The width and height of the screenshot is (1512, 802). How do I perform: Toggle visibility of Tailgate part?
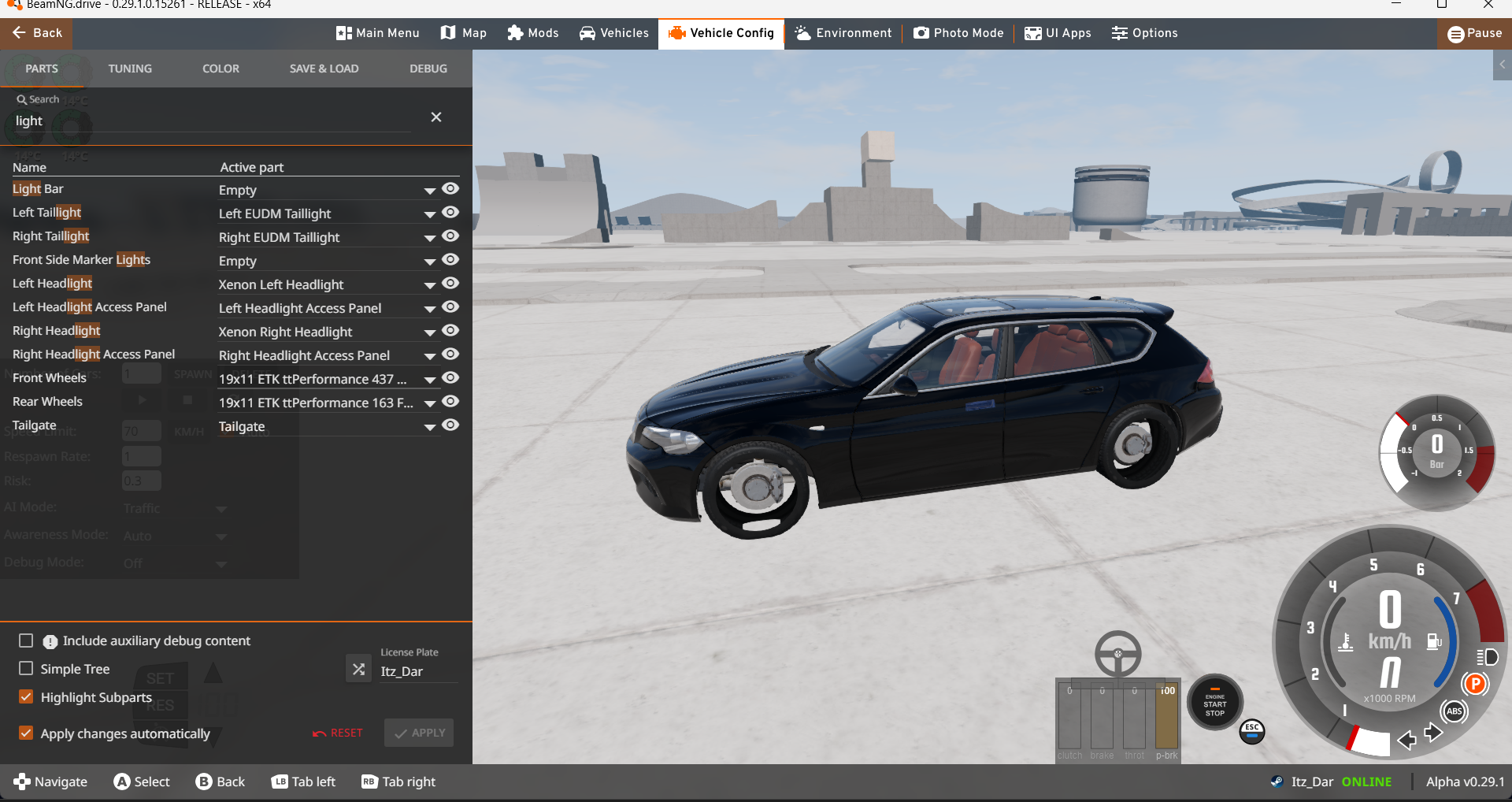point(450,425)
